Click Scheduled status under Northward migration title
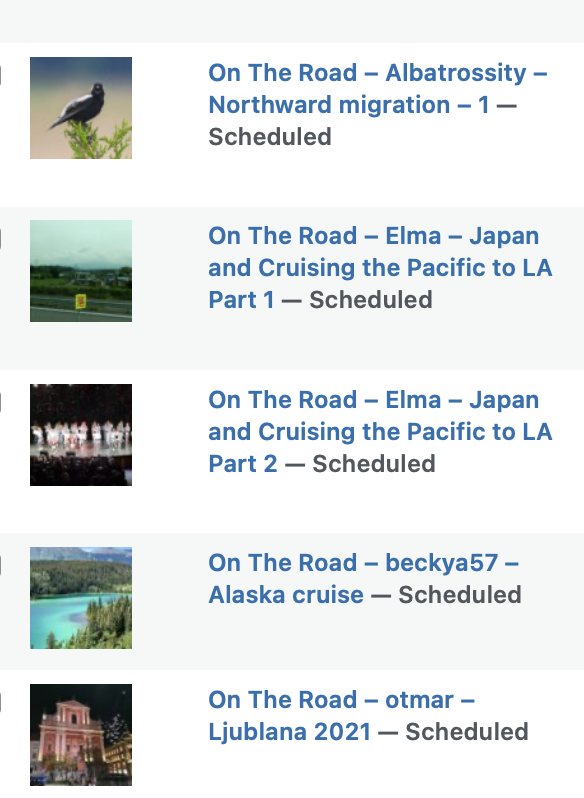584x798 pixels. click(x=270, y=137)
